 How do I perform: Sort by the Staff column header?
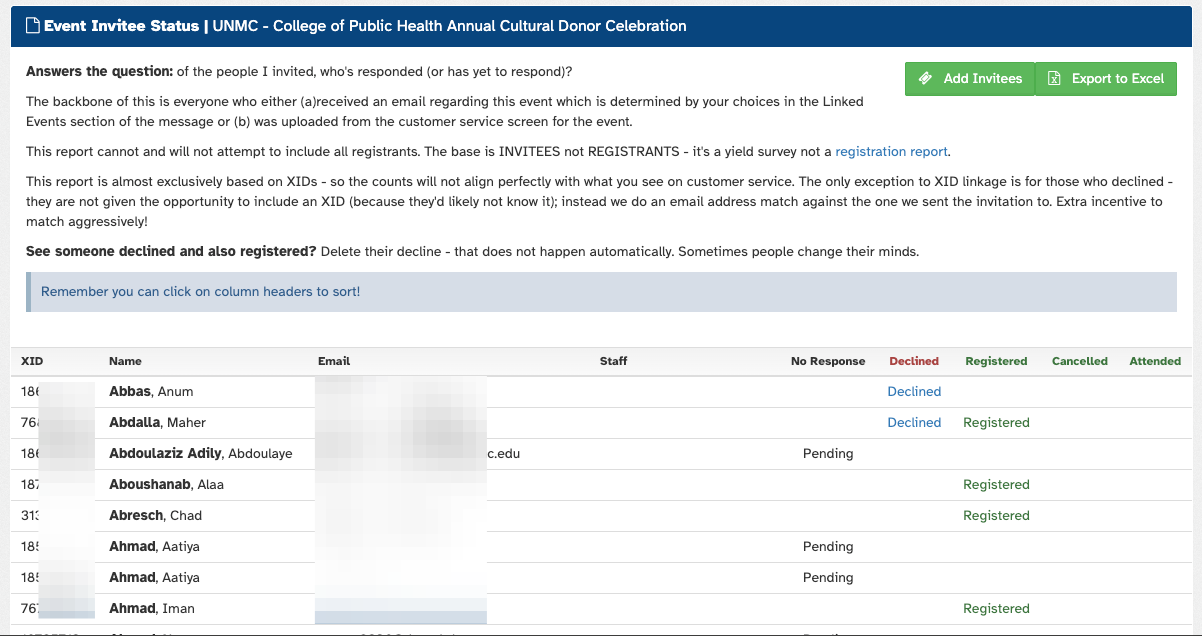[613, 361]
